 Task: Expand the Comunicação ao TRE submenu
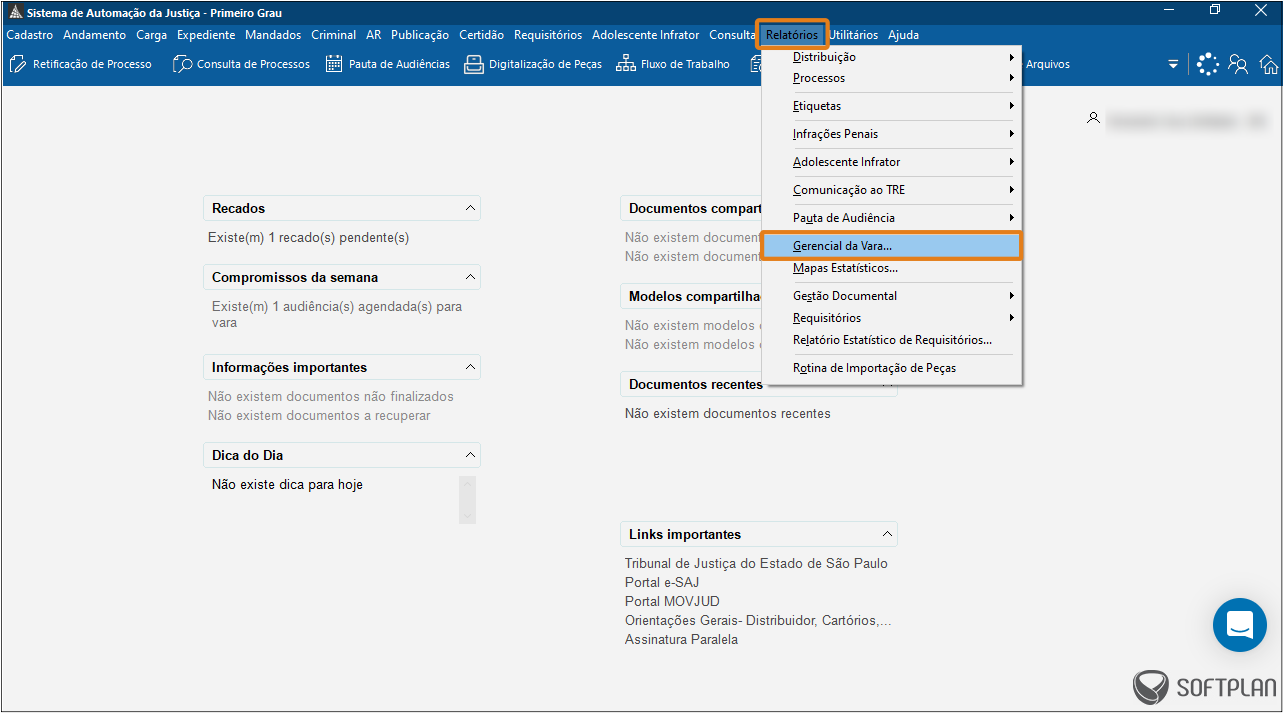coord(892,190)
